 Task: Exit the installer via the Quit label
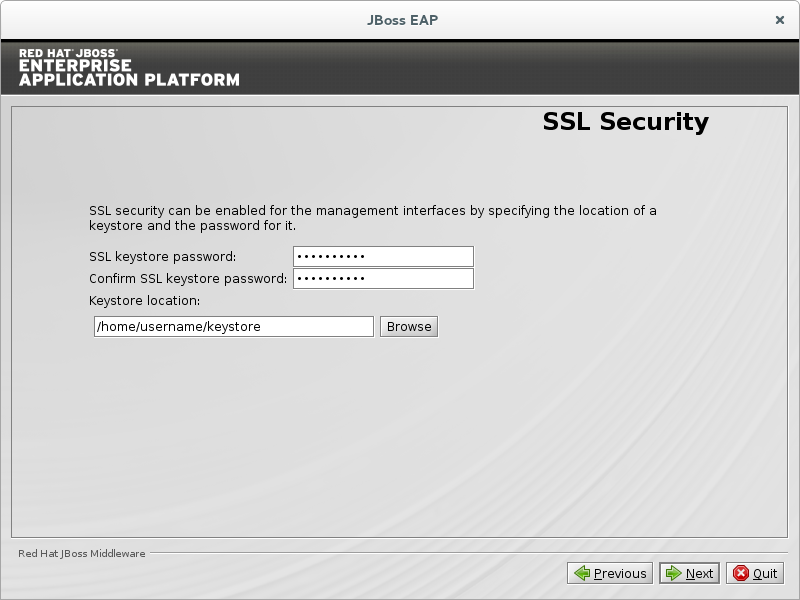coord(765,574)
